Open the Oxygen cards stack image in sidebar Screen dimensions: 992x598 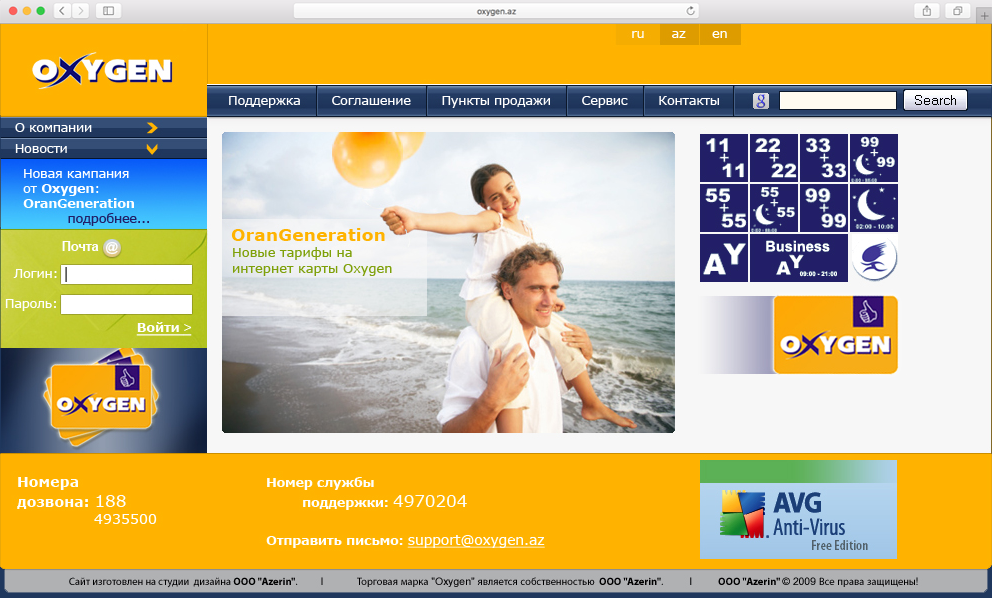pyautogui.click(x=101, y=399)
